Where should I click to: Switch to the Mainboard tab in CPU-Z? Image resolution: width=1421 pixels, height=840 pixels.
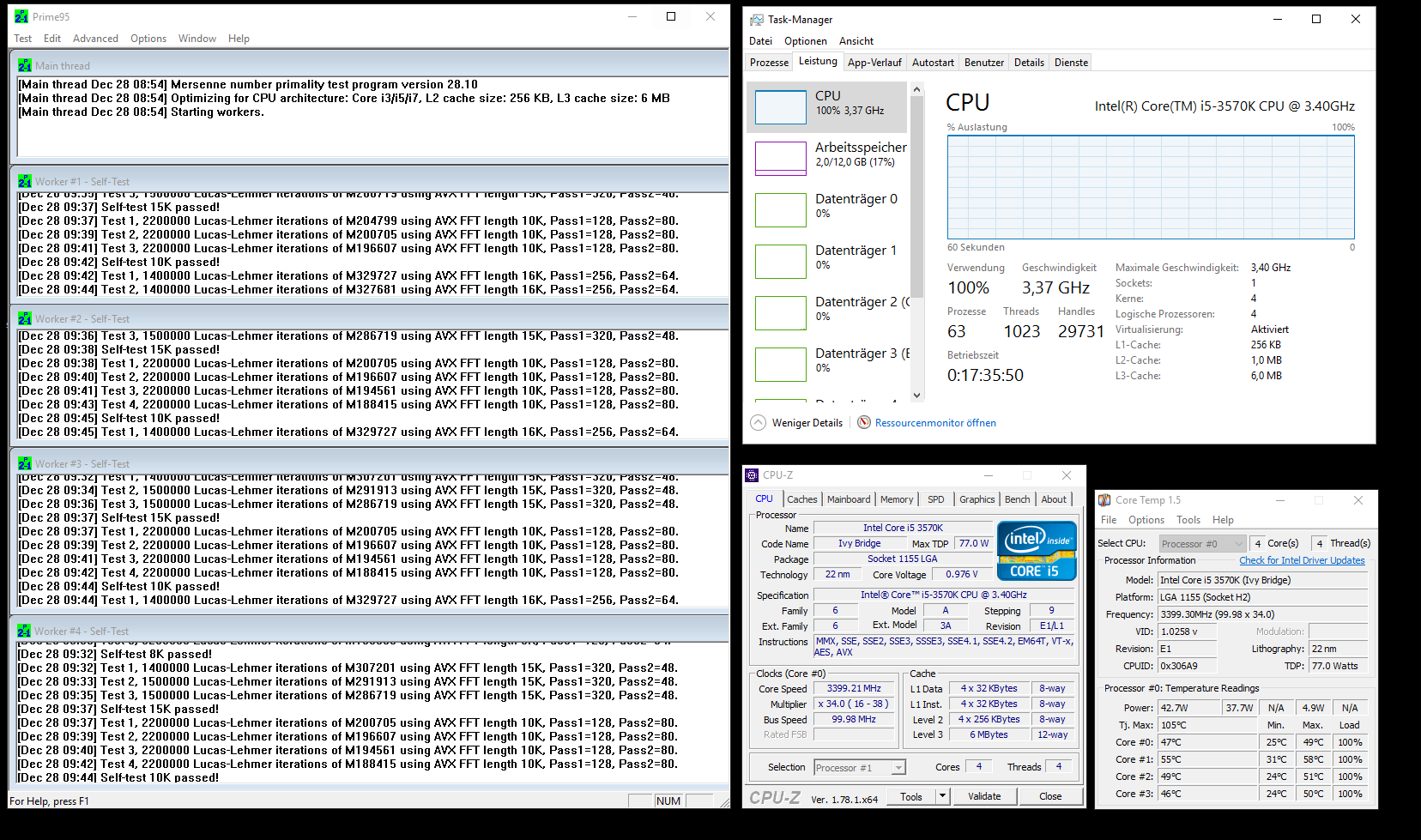click(x=849, y=499)
